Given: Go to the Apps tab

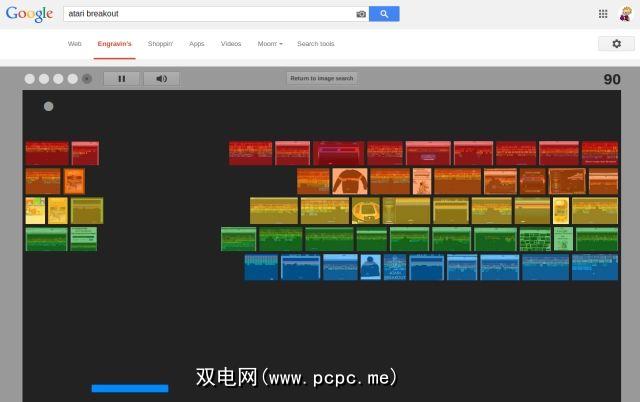Looking at the screenshot, I should click(196, 44).
